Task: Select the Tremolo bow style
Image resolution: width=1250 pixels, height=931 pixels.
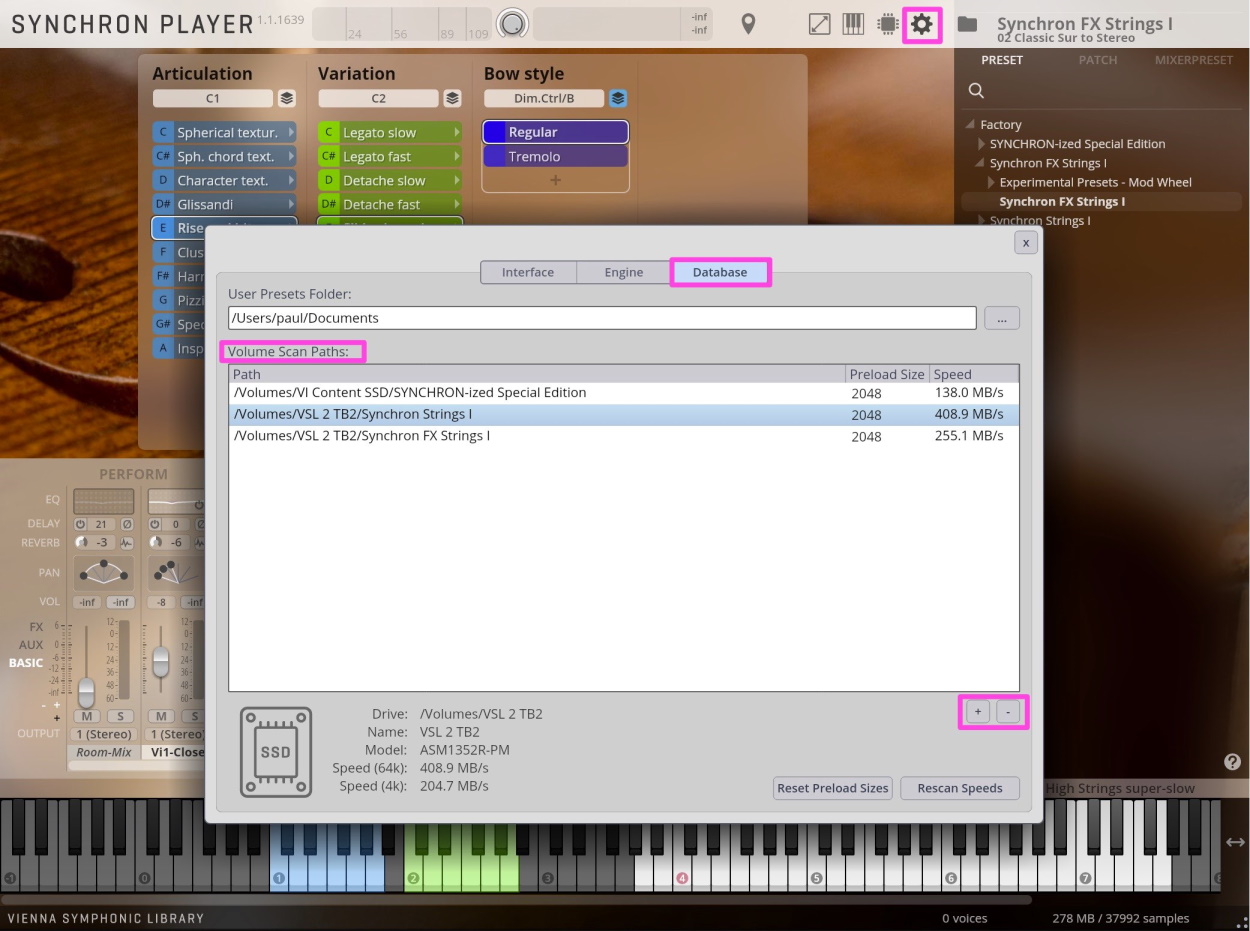Action: pyautogui.click(x=556, y=157)
